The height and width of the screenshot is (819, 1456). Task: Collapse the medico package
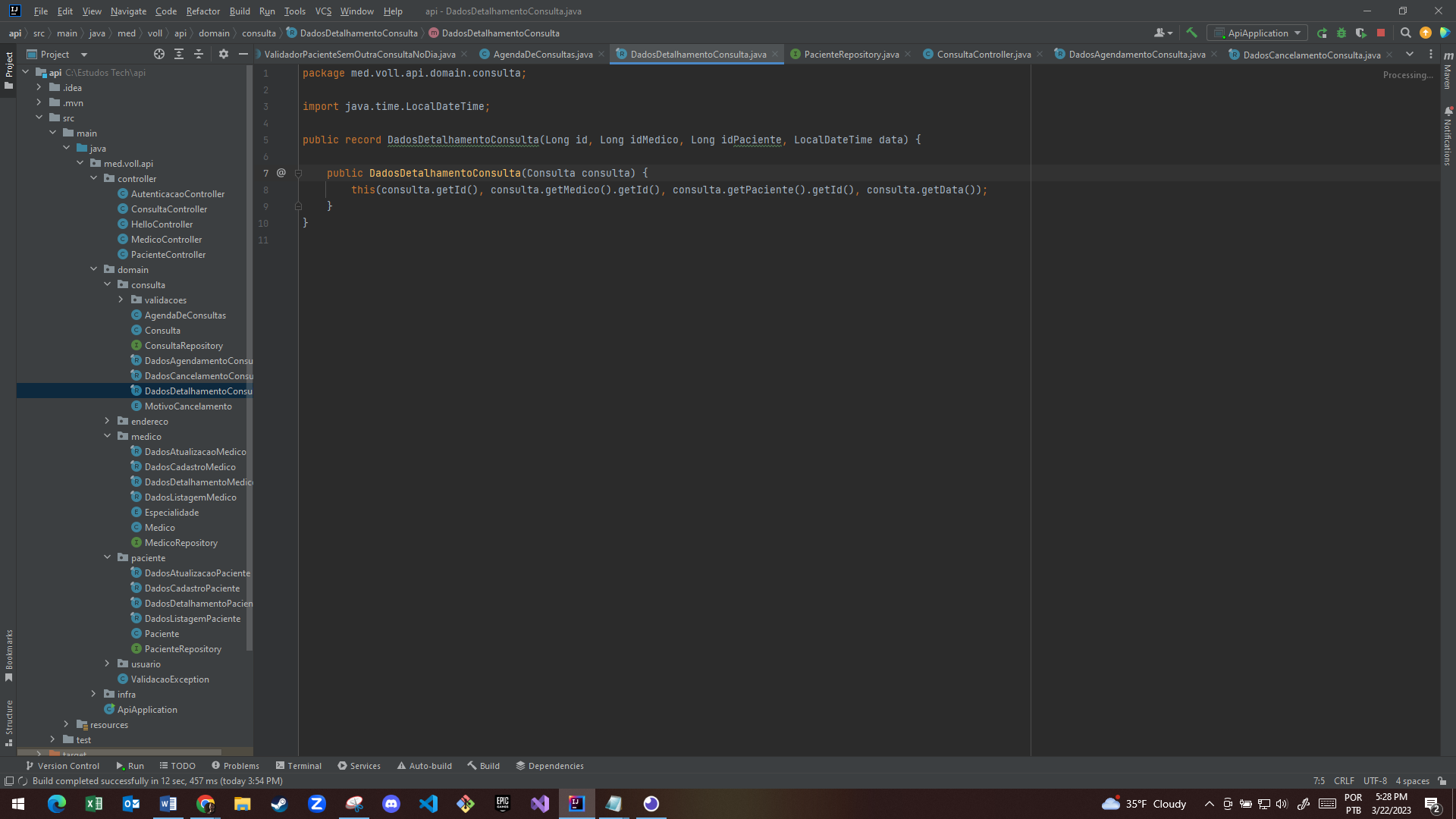108,436
